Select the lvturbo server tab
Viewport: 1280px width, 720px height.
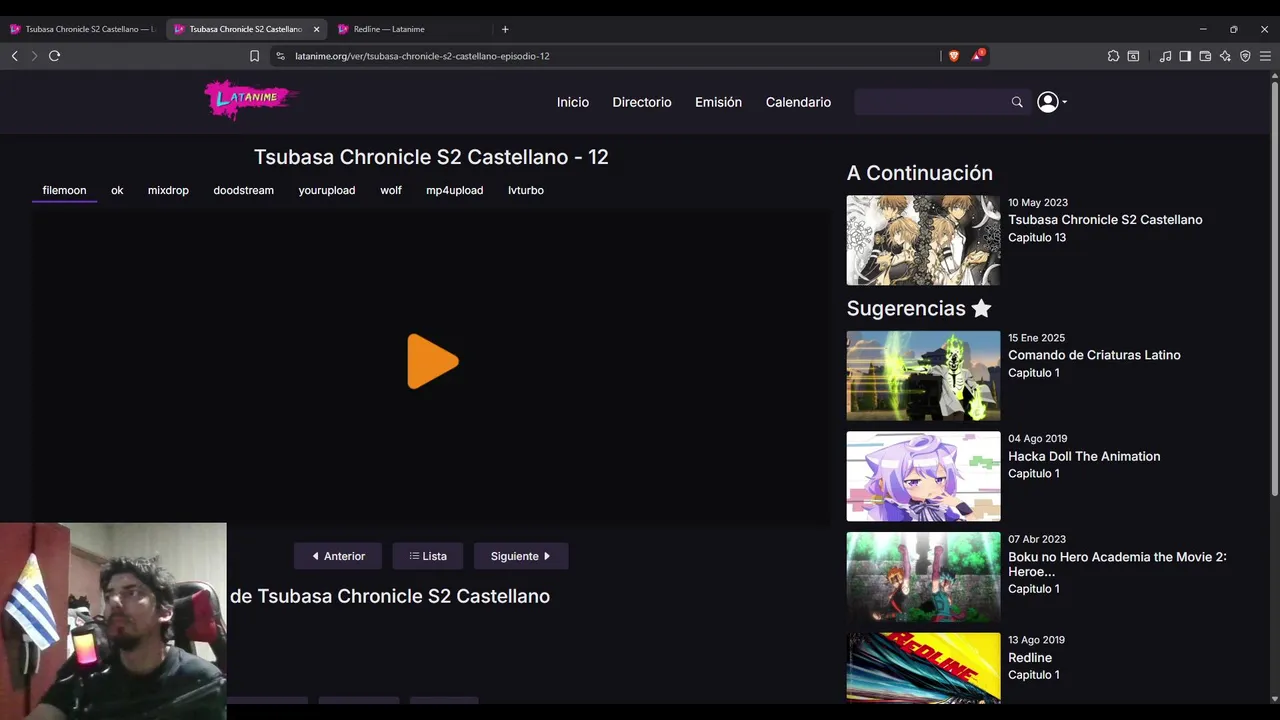pos(526,190)
